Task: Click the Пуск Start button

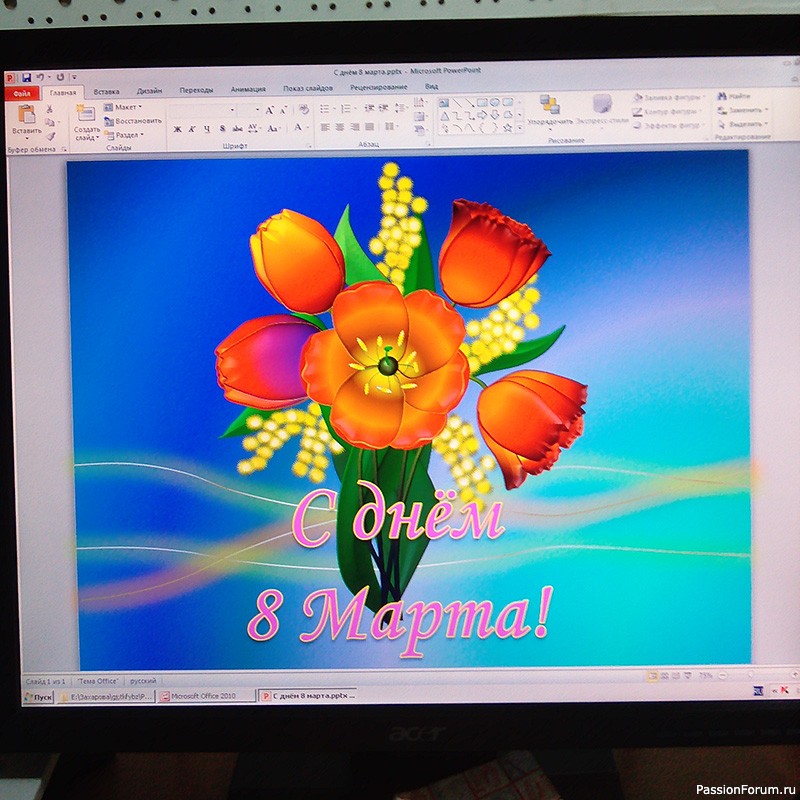Action: pyautogui.click(x=37, y=696)
